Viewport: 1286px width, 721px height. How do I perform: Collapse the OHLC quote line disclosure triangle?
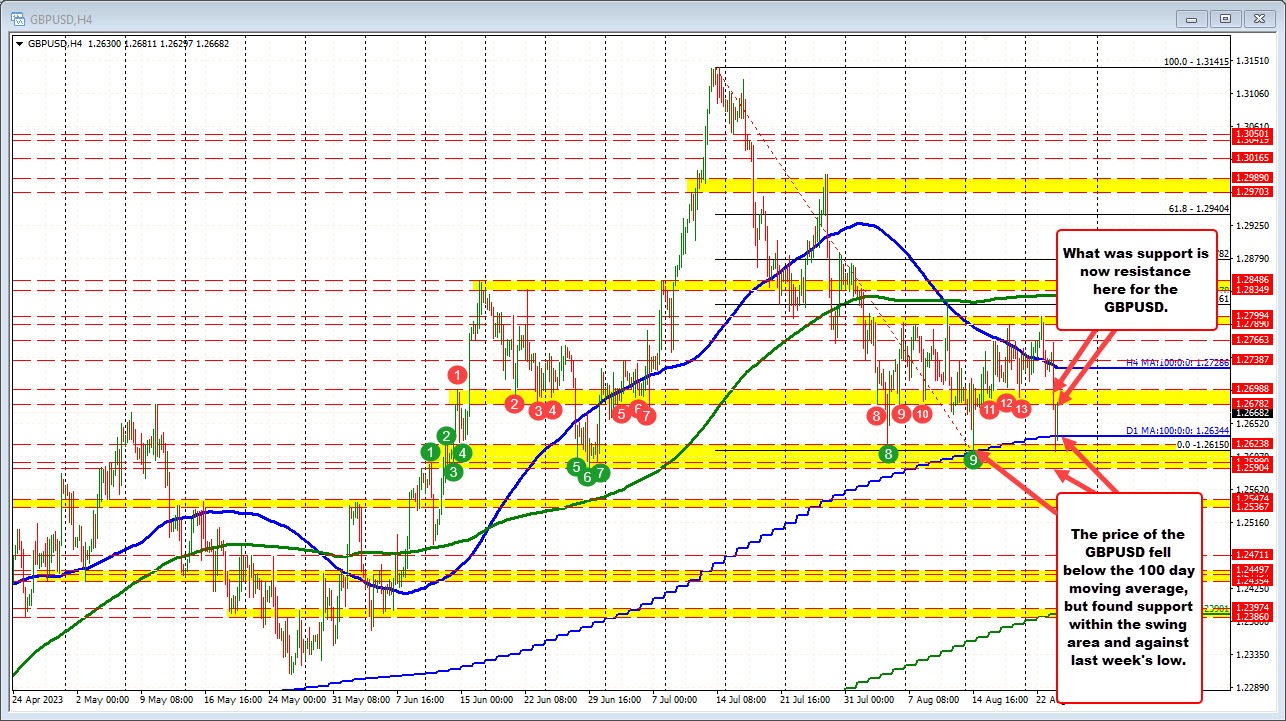[x=20, y=44]
